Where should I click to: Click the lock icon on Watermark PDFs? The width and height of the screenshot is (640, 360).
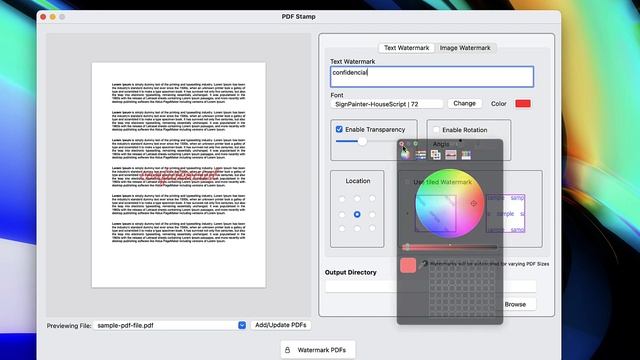(x=287, y=350)
